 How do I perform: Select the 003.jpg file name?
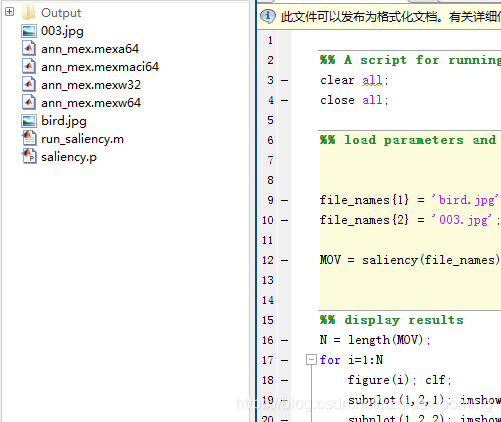click(x=62, y=31)
